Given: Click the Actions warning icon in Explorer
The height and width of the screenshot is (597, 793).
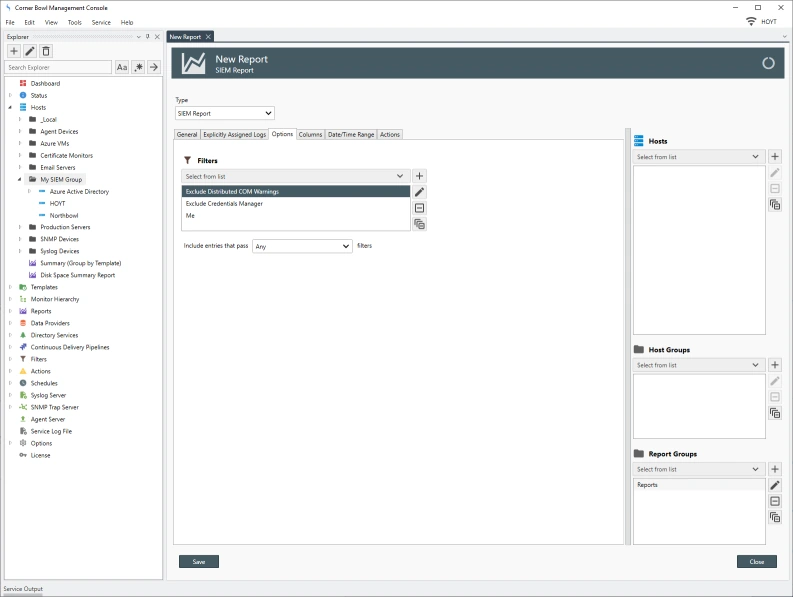Looking at the screenshot, I should (x=23, y=371).
